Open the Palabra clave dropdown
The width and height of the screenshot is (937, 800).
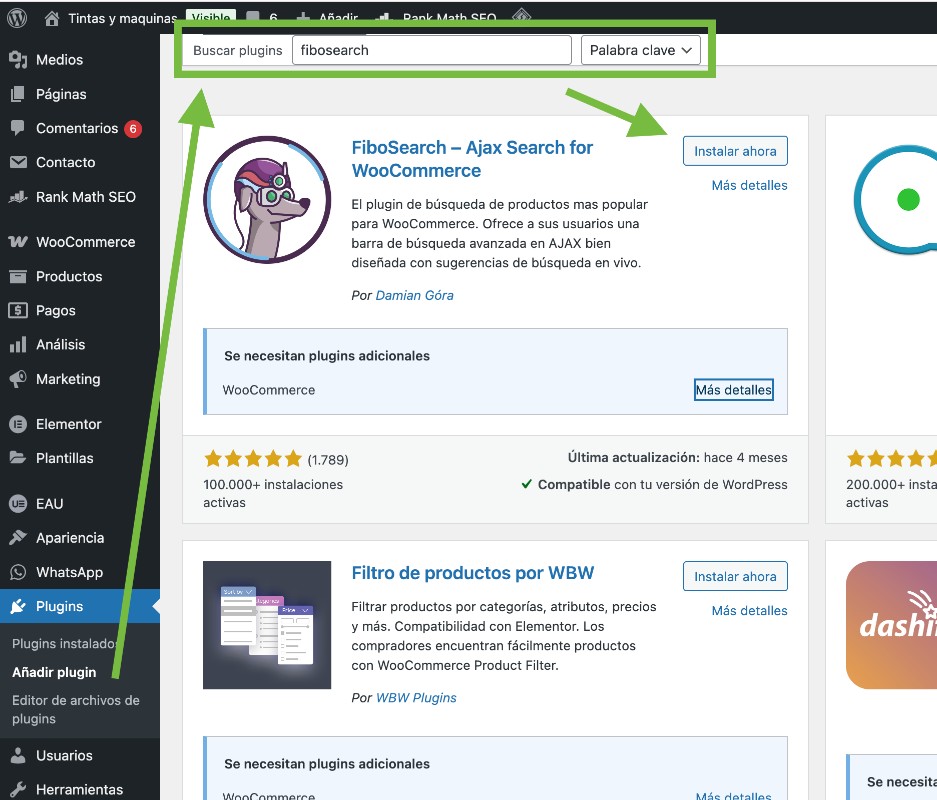(x=640, y=49)
